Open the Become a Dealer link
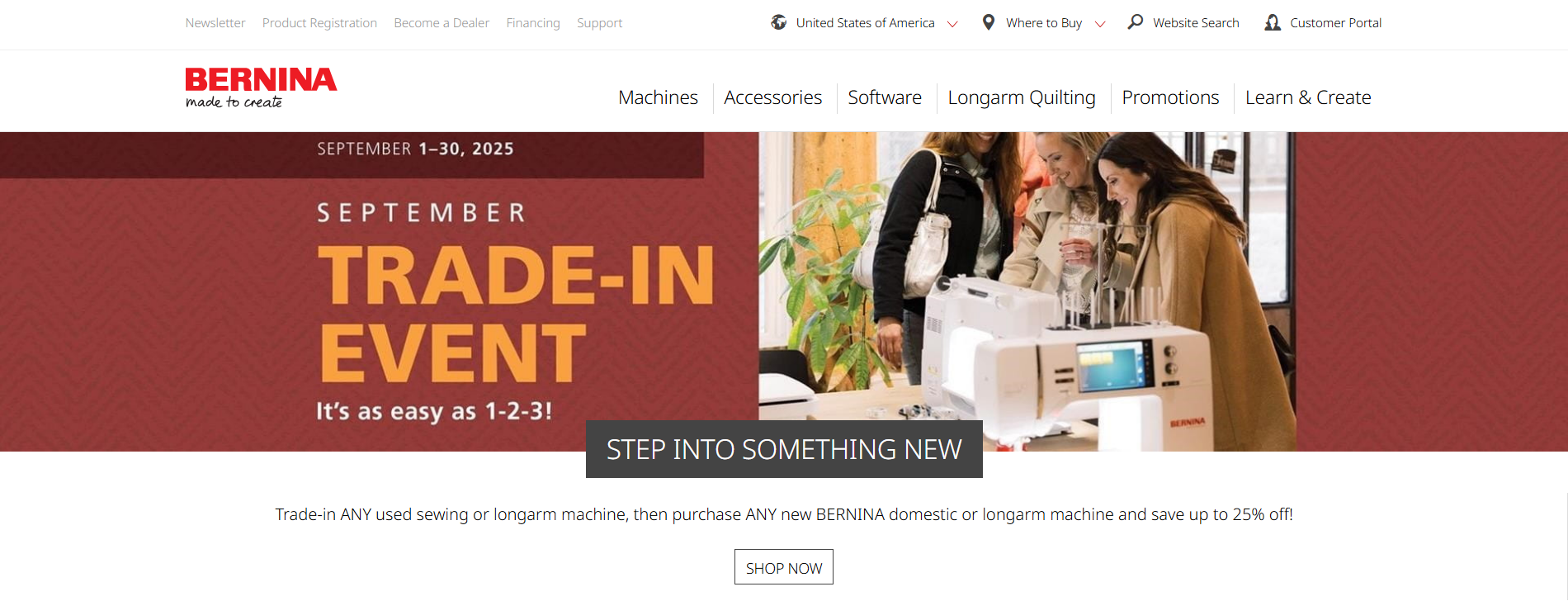Screen dimensions: 1568x601 442,23
